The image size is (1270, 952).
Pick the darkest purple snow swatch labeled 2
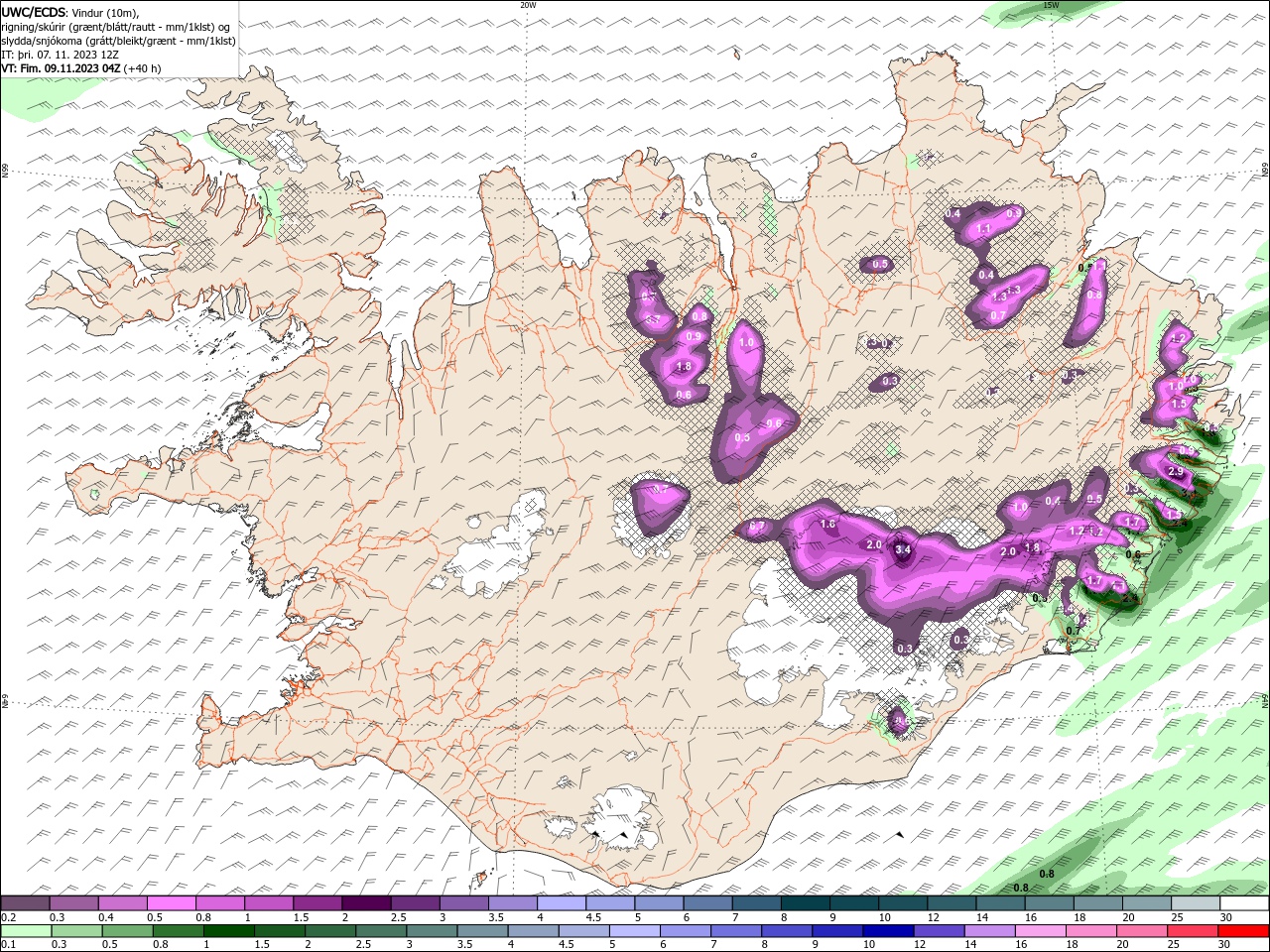[366, 903]
